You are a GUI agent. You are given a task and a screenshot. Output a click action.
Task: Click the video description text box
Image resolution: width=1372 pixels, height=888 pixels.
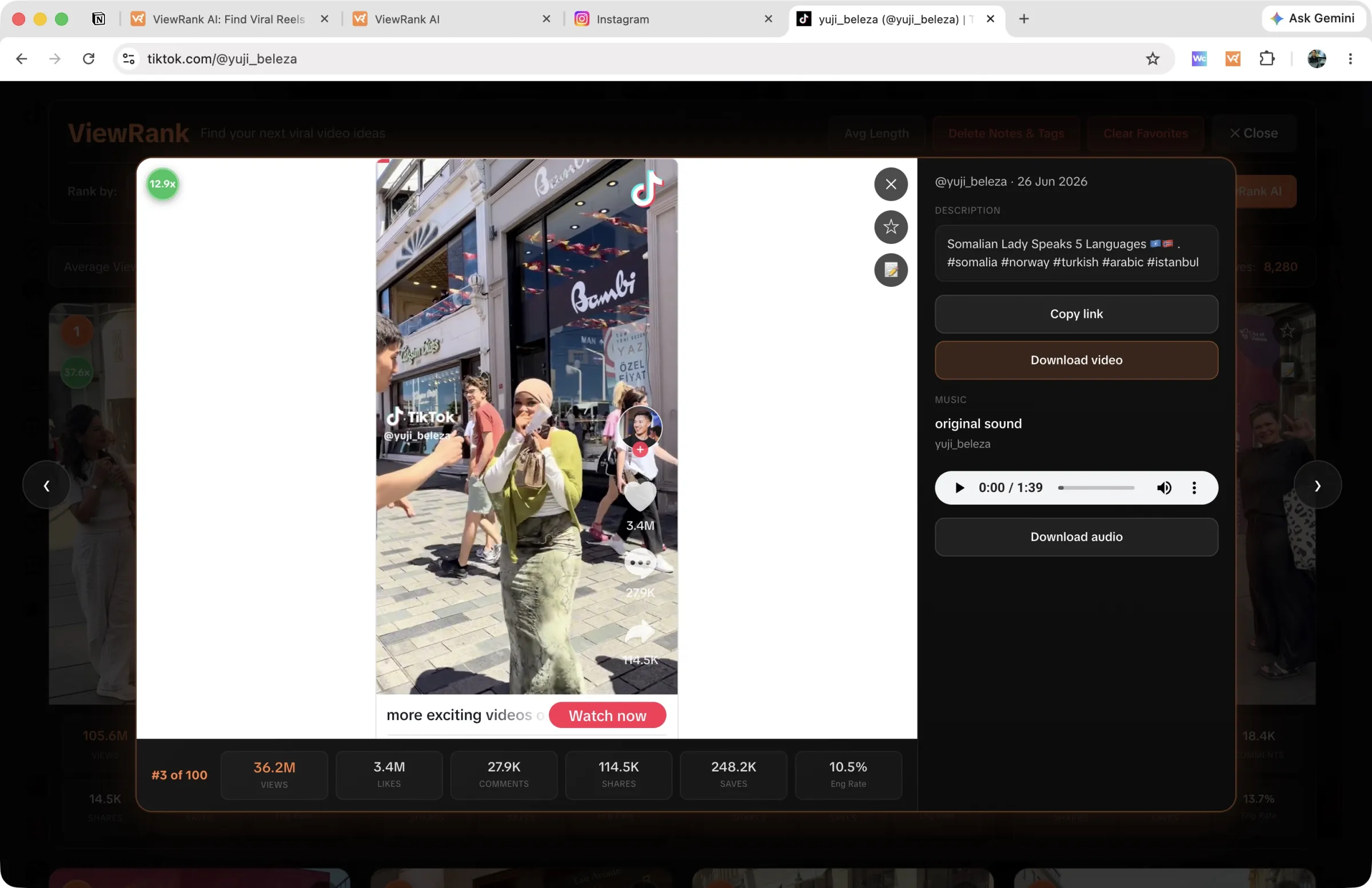(1076, 254)
